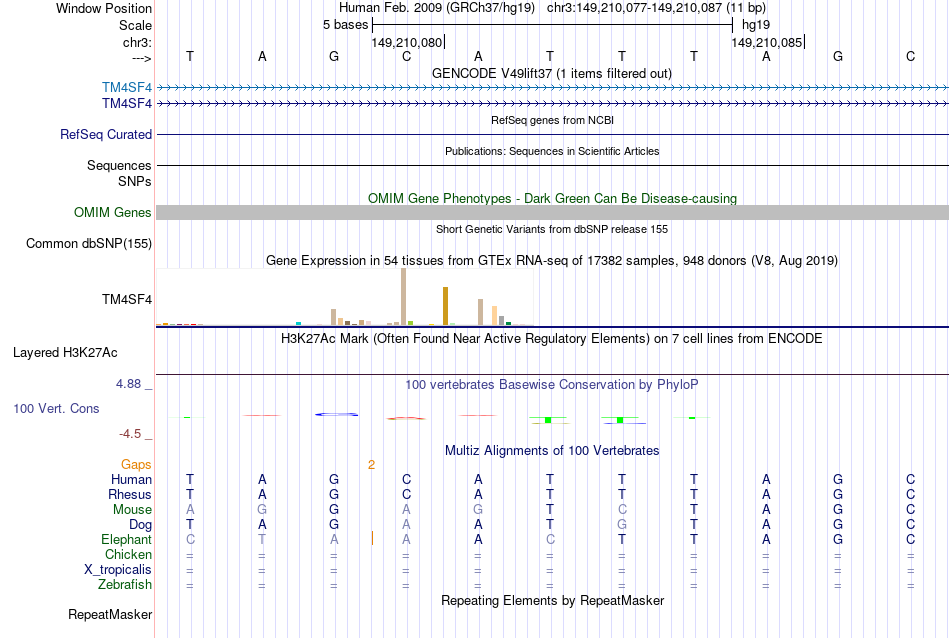The height and width of the screenshot is (638, 950).
Task: Click the Window Position label
Action: (104, 8)
